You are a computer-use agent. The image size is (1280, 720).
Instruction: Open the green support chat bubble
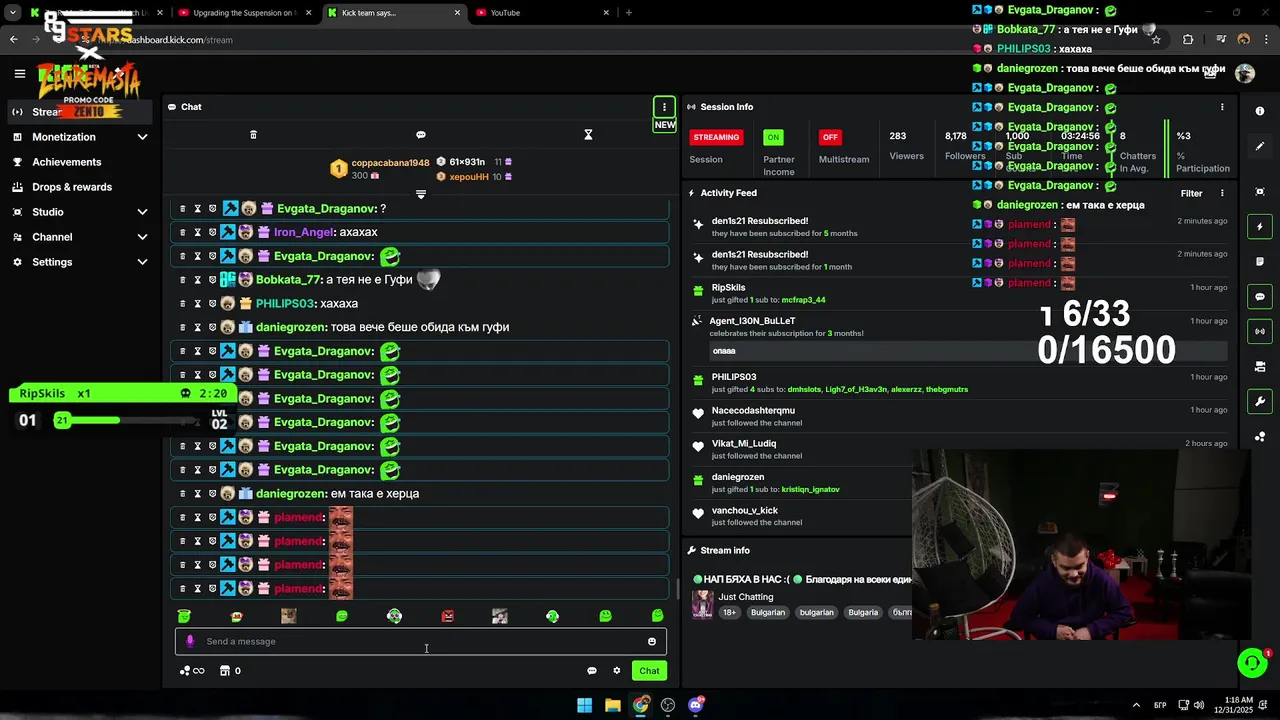(x=1252, y=663)
